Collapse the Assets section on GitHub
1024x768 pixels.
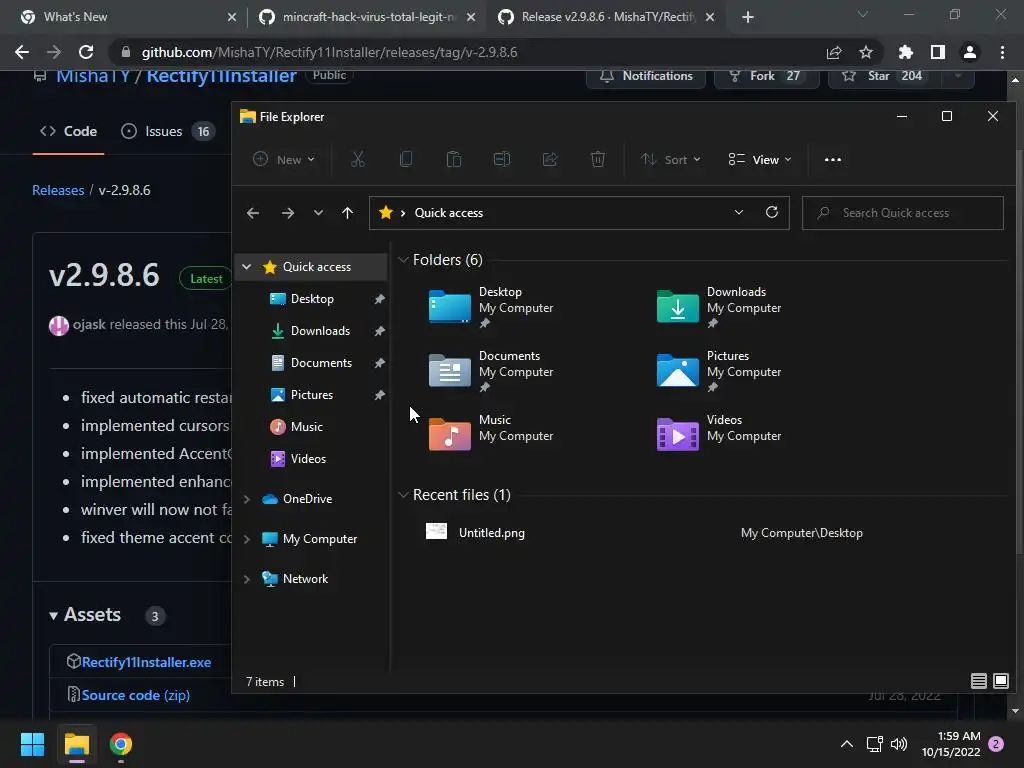pyautogui.click(x=54, y=615)
